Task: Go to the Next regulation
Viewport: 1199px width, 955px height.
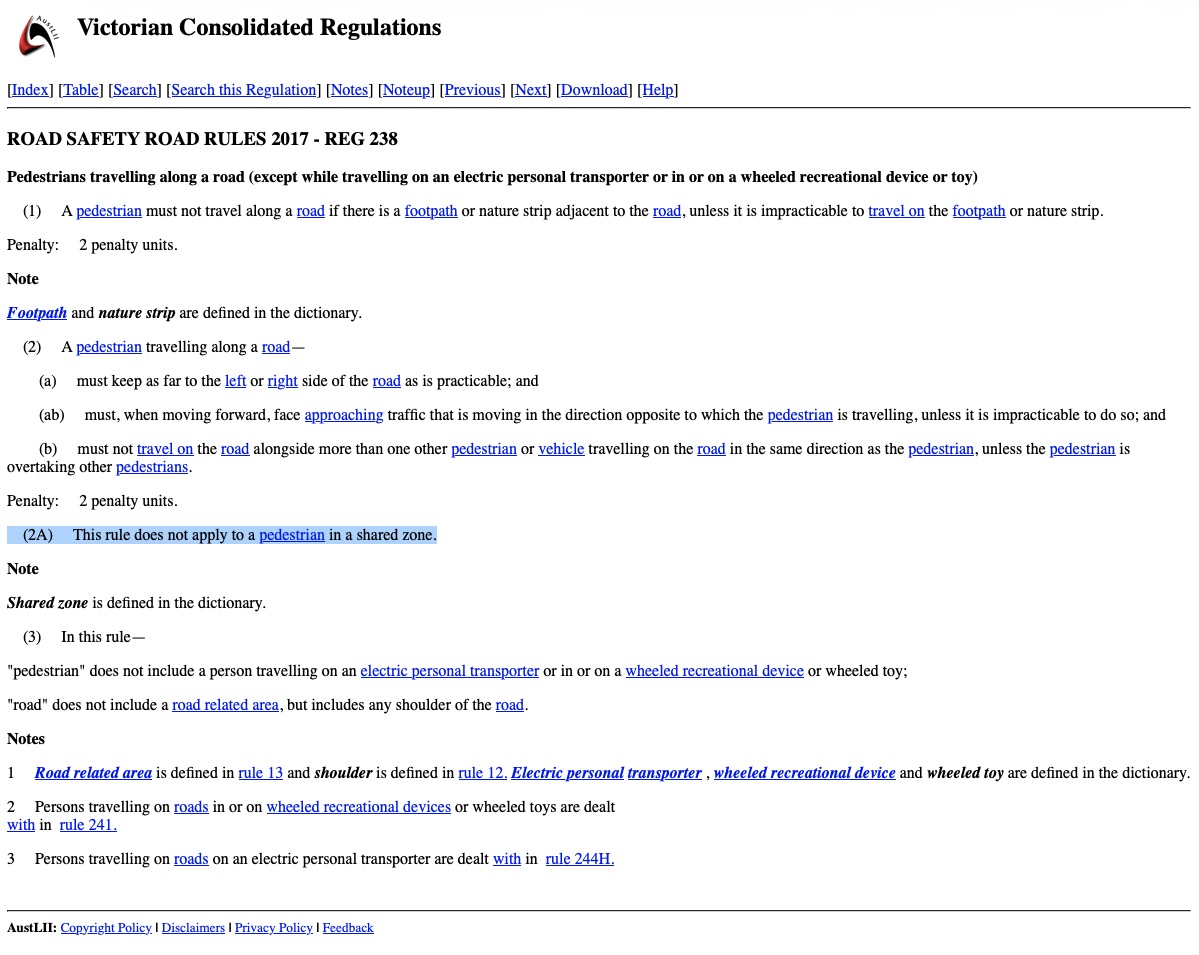Action: pos(531,90)
